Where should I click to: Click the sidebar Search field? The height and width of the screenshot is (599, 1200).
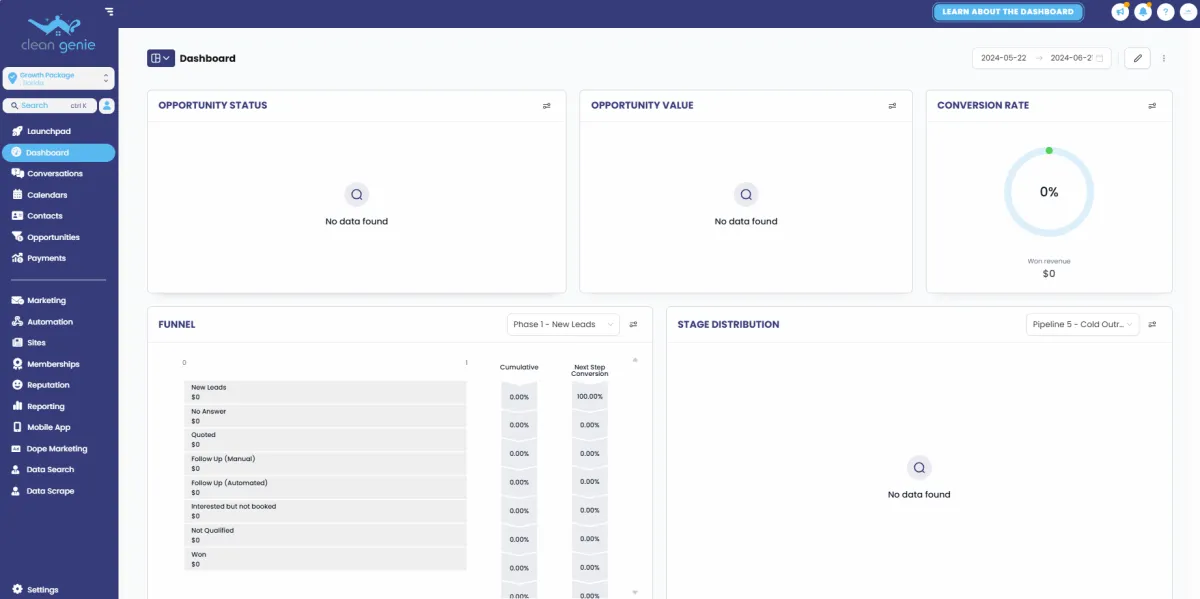(x=49, y=105)
